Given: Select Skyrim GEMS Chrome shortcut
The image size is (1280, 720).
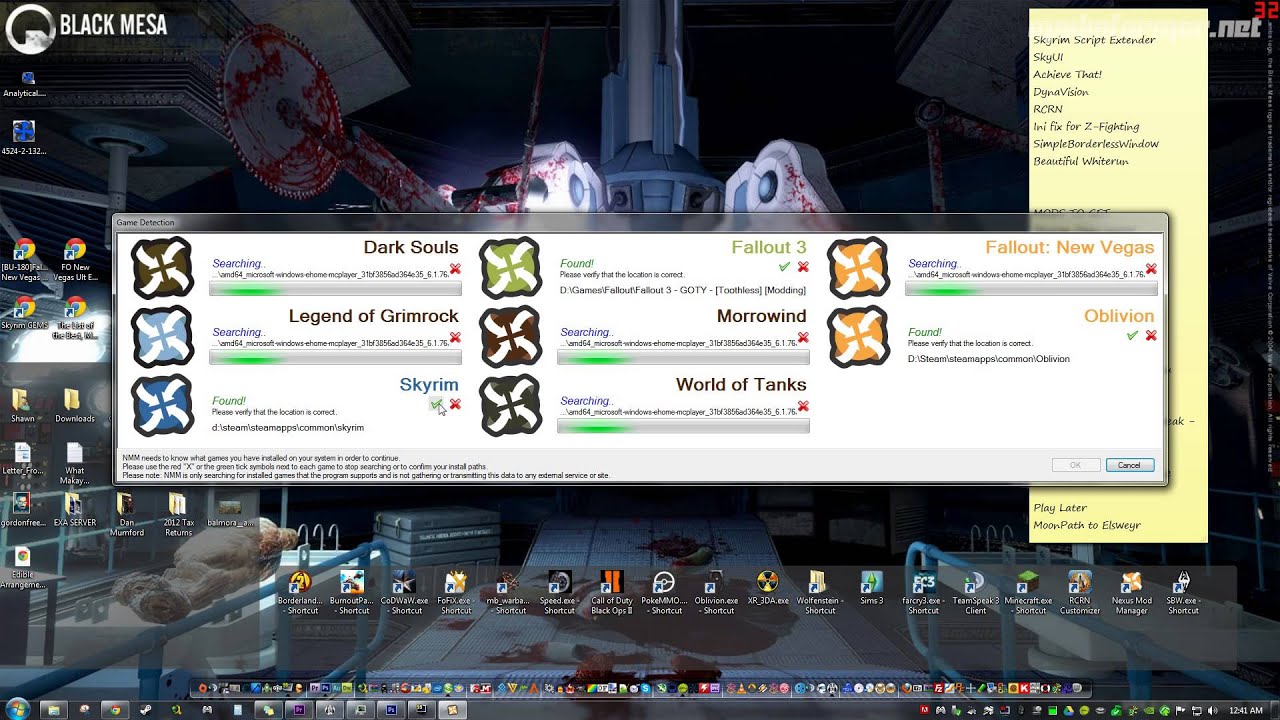Looking at the screenshot, I should [x=23, y=313].
